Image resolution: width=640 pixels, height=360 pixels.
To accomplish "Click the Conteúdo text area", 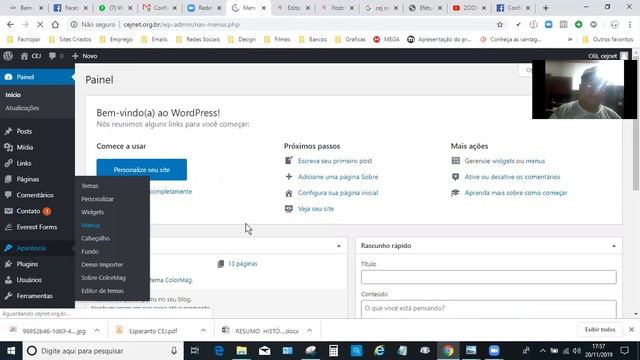I will click(x=489, y=309).
